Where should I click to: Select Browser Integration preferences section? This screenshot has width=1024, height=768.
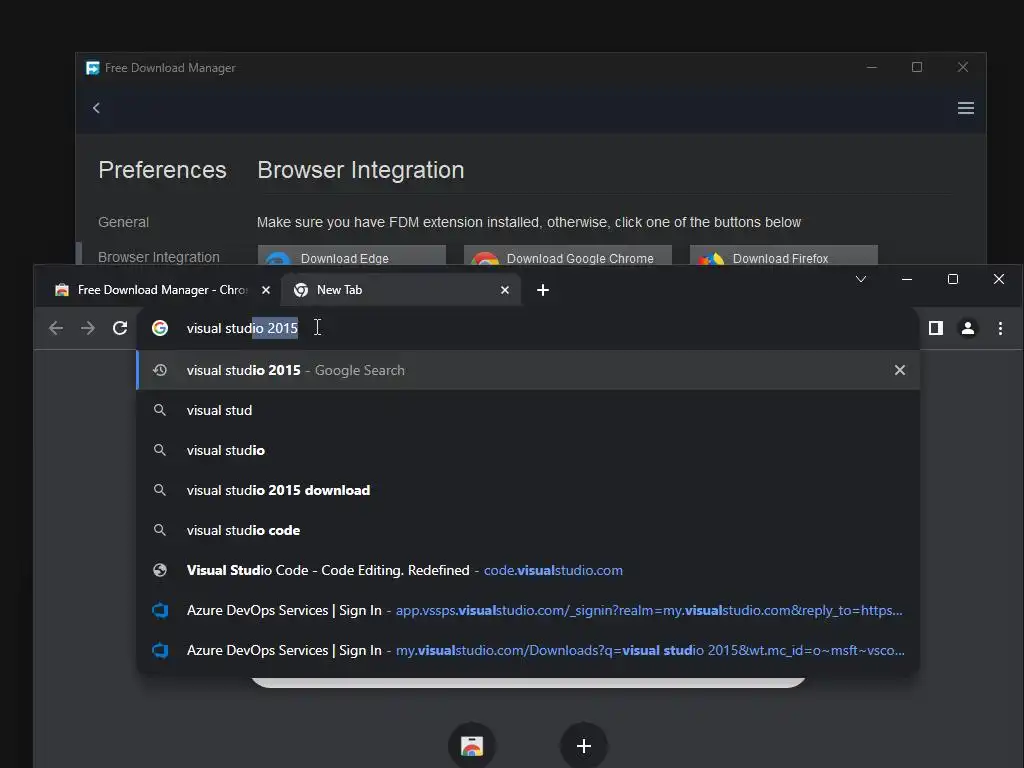[159, 257]
